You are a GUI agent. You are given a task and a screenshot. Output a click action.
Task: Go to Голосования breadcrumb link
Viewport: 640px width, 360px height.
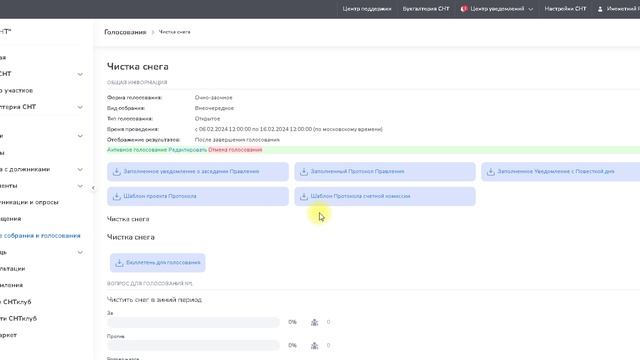point(125,32)
